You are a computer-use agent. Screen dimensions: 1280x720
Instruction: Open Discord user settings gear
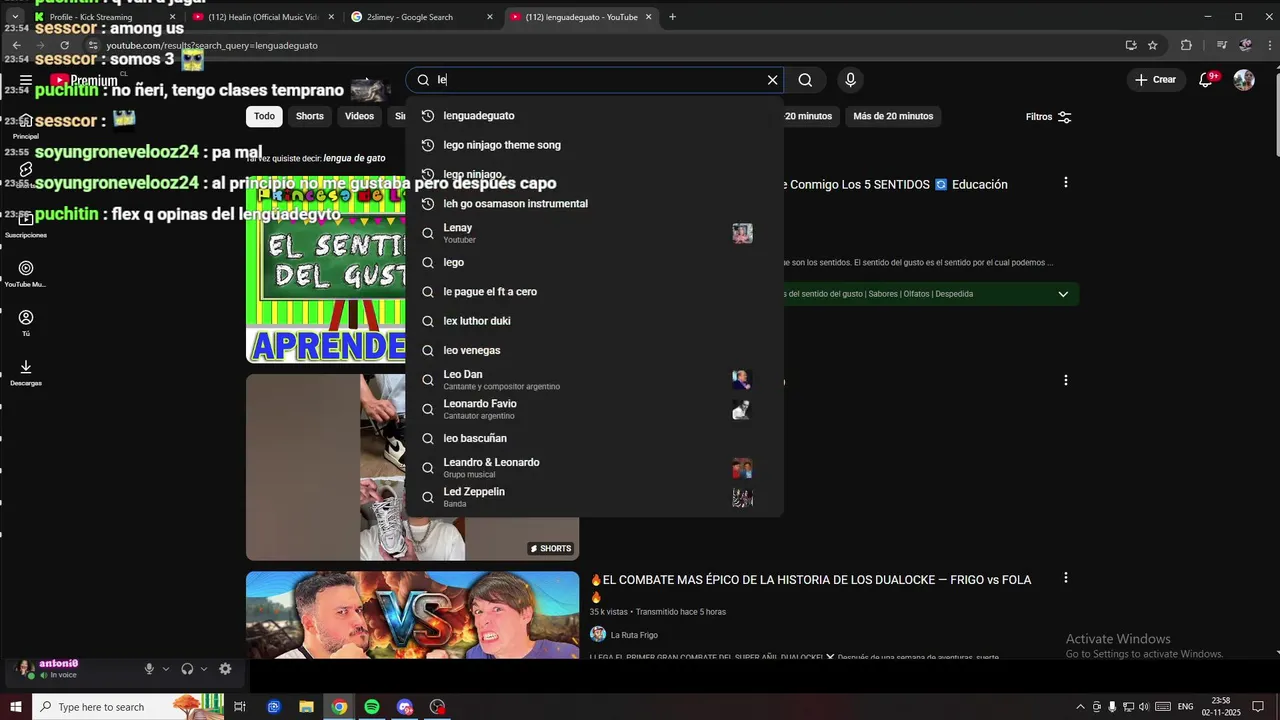click(225, 669)
